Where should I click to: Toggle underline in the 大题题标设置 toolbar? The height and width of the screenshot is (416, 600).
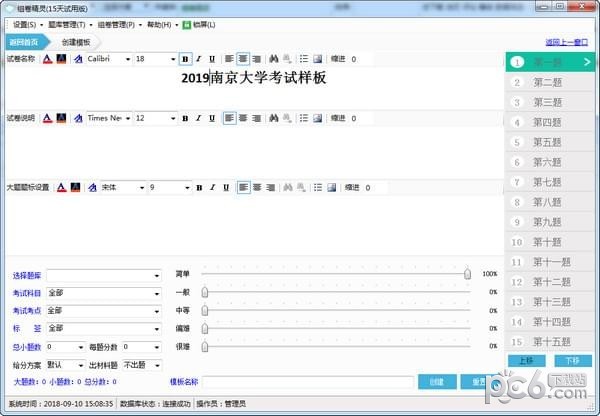[212, 187]
